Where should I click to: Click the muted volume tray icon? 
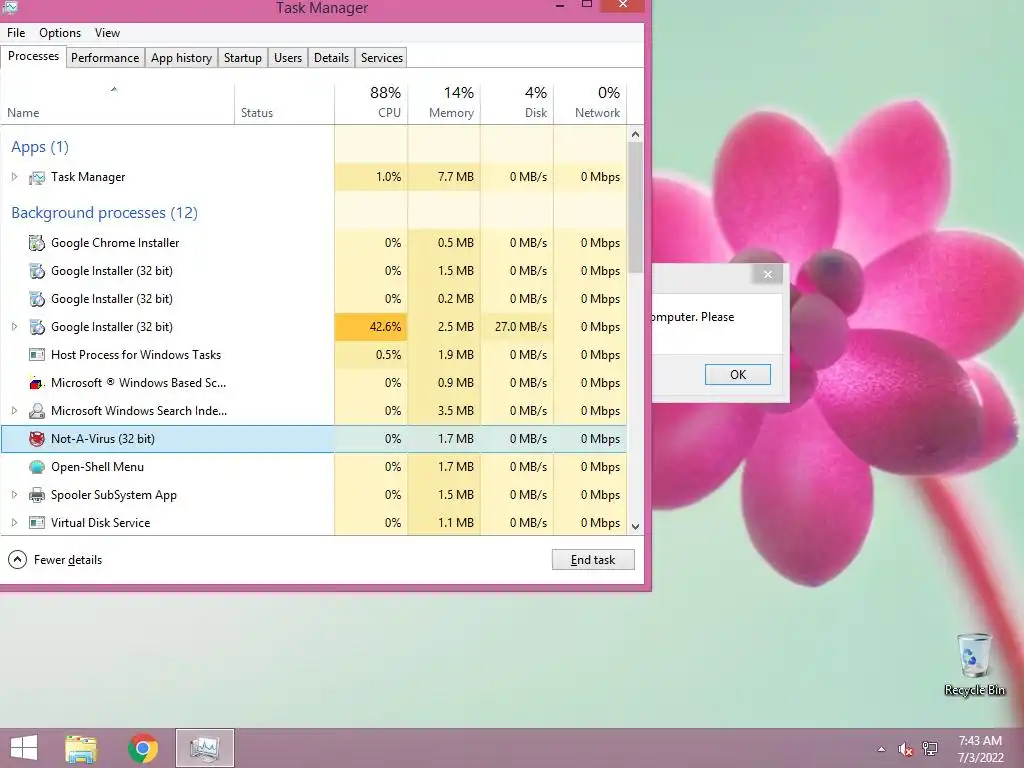[905, 749]
